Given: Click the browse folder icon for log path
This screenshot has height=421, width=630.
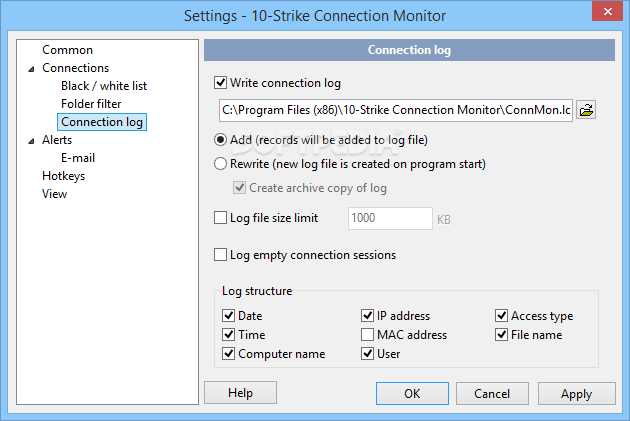Looking at the screenshot, I should pos(587,109).
